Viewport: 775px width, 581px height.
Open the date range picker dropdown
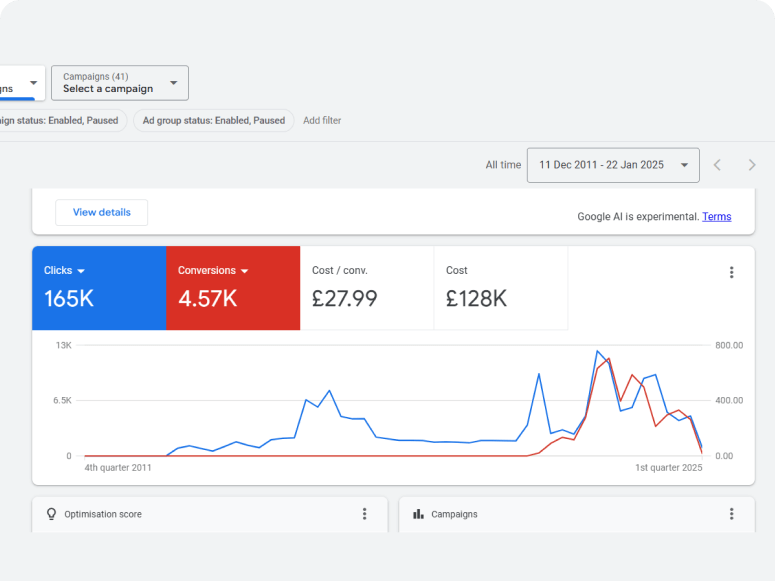click(612, 165)
